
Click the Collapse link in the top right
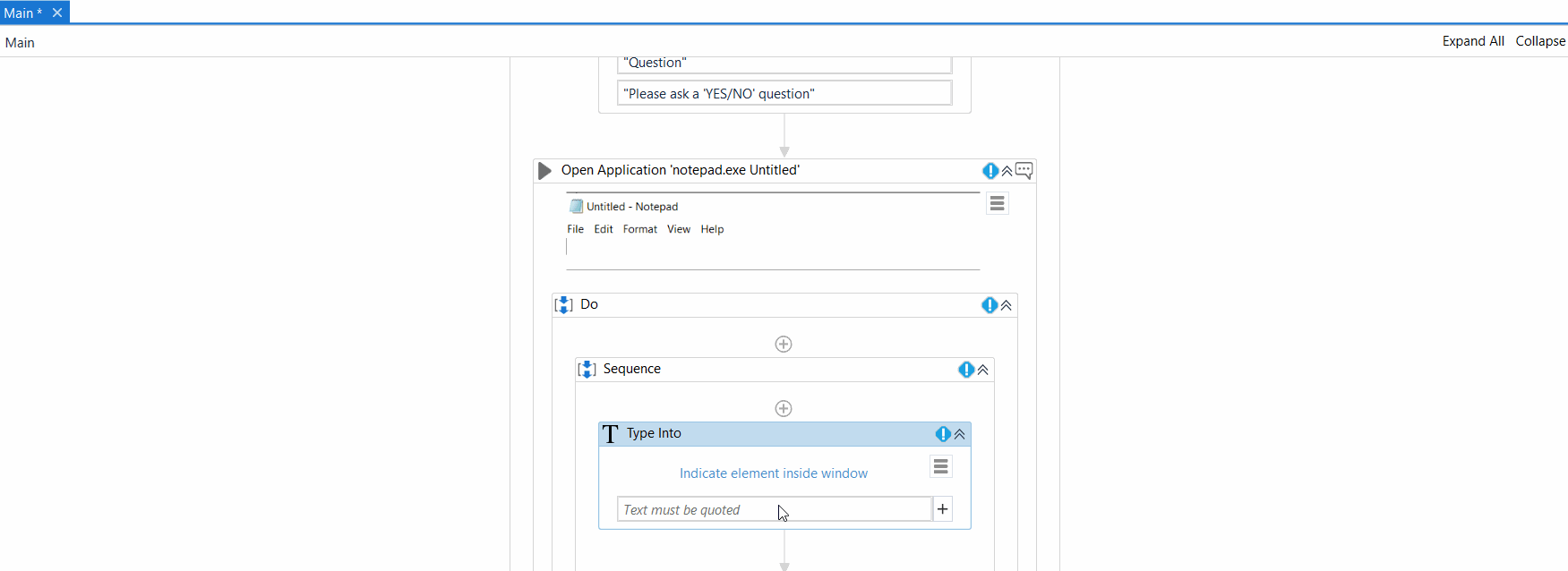tap(1540, 40)
